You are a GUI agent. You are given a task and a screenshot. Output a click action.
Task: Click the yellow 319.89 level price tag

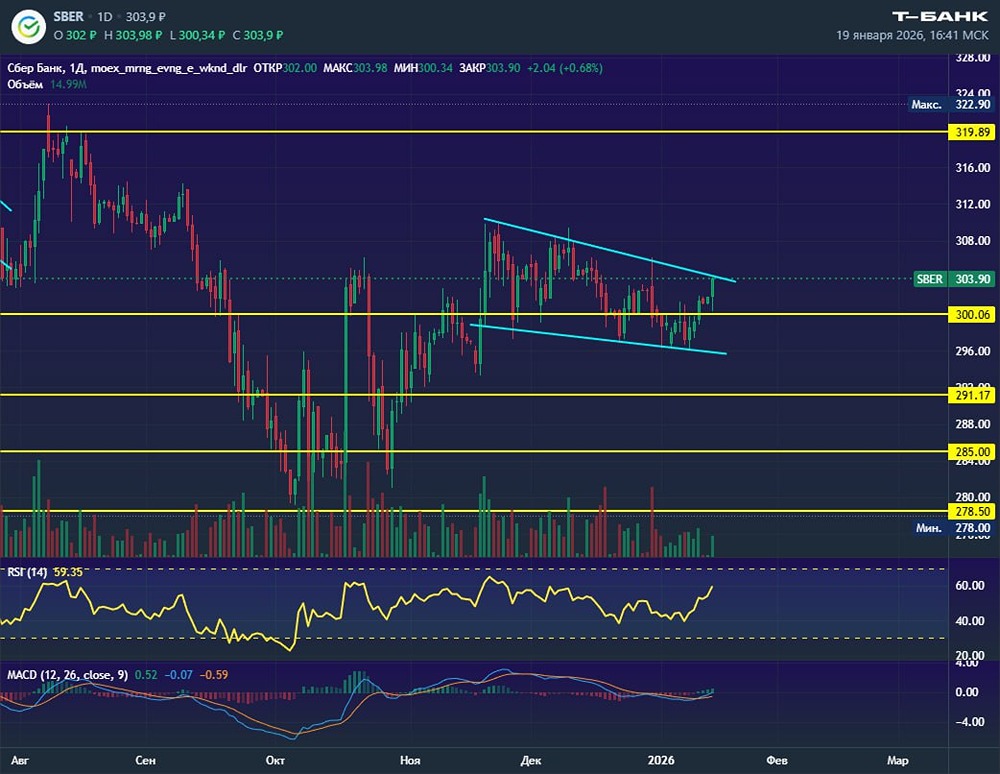(x=972, y=133)
